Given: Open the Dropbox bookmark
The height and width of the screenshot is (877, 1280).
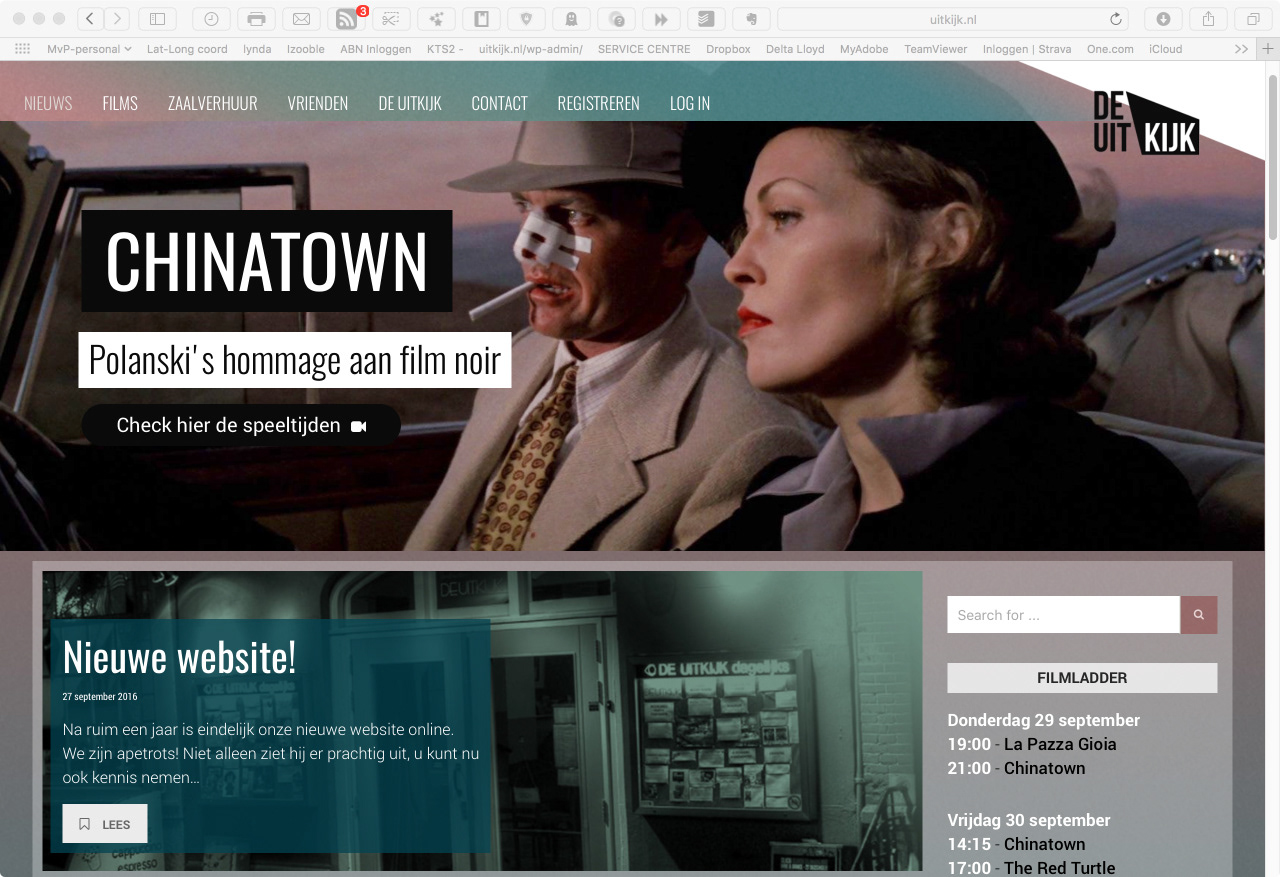Looking at the screenshot, I should click(728, 49).
